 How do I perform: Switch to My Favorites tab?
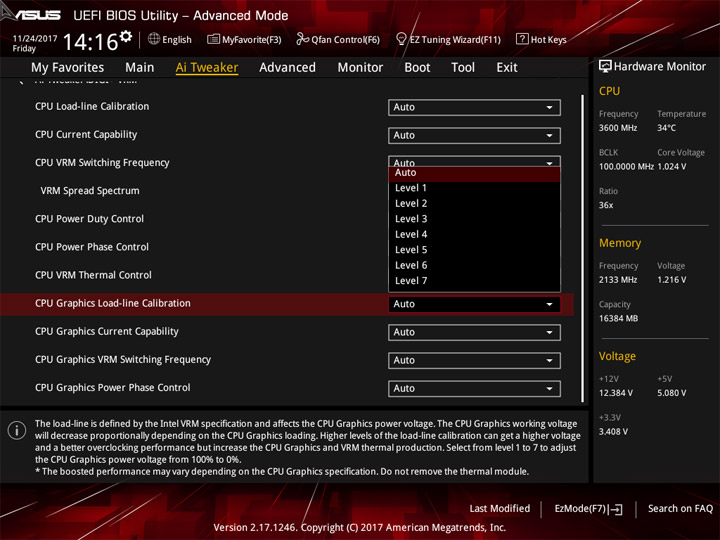pyautogui.click(x=68, y=68)
